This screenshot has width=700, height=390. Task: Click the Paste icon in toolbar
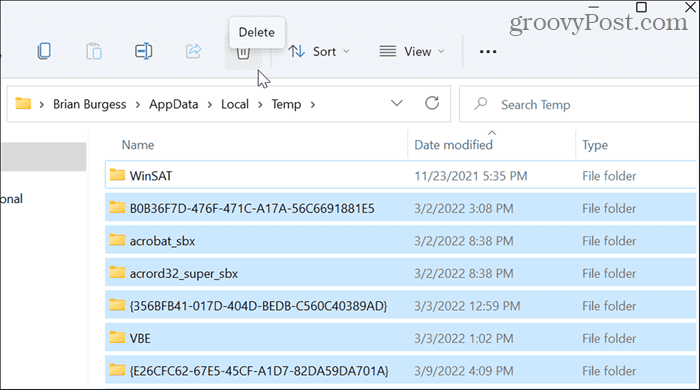94,51
